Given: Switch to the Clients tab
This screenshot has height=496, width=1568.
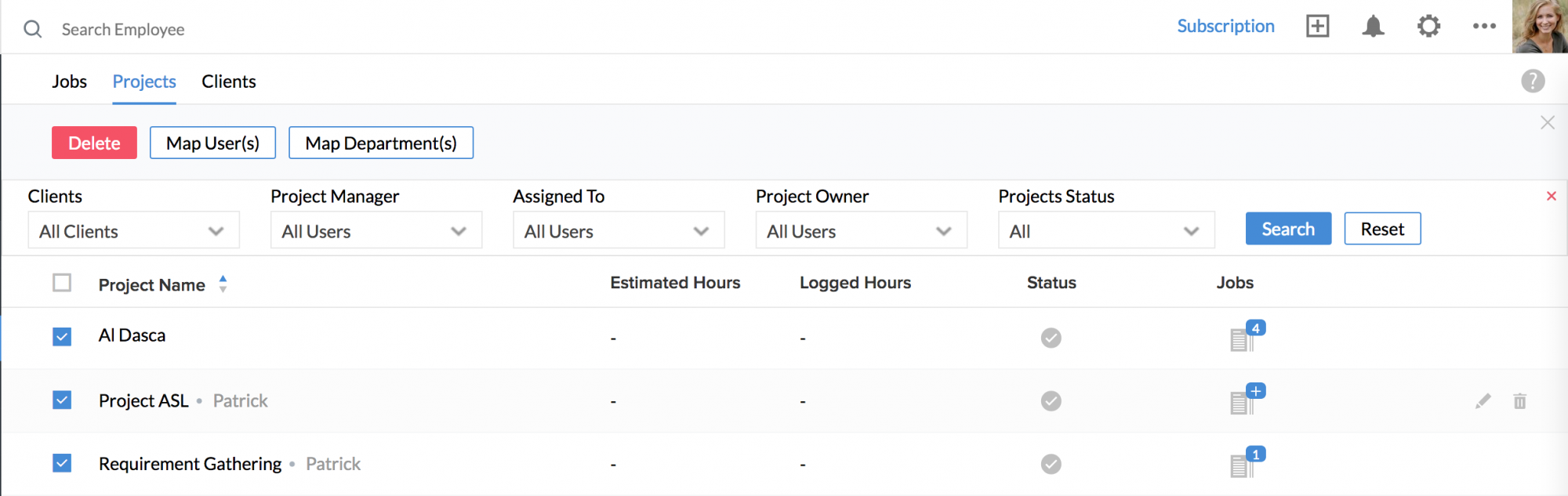Looking at the screenshot, I should 228,81.
